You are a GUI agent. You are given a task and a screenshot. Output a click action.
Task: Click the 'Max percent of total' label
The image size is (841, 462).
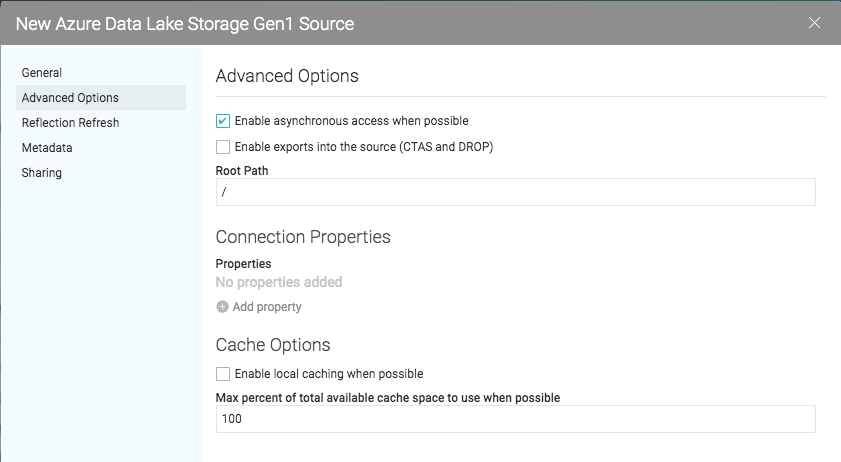click(x=387, y=398)
